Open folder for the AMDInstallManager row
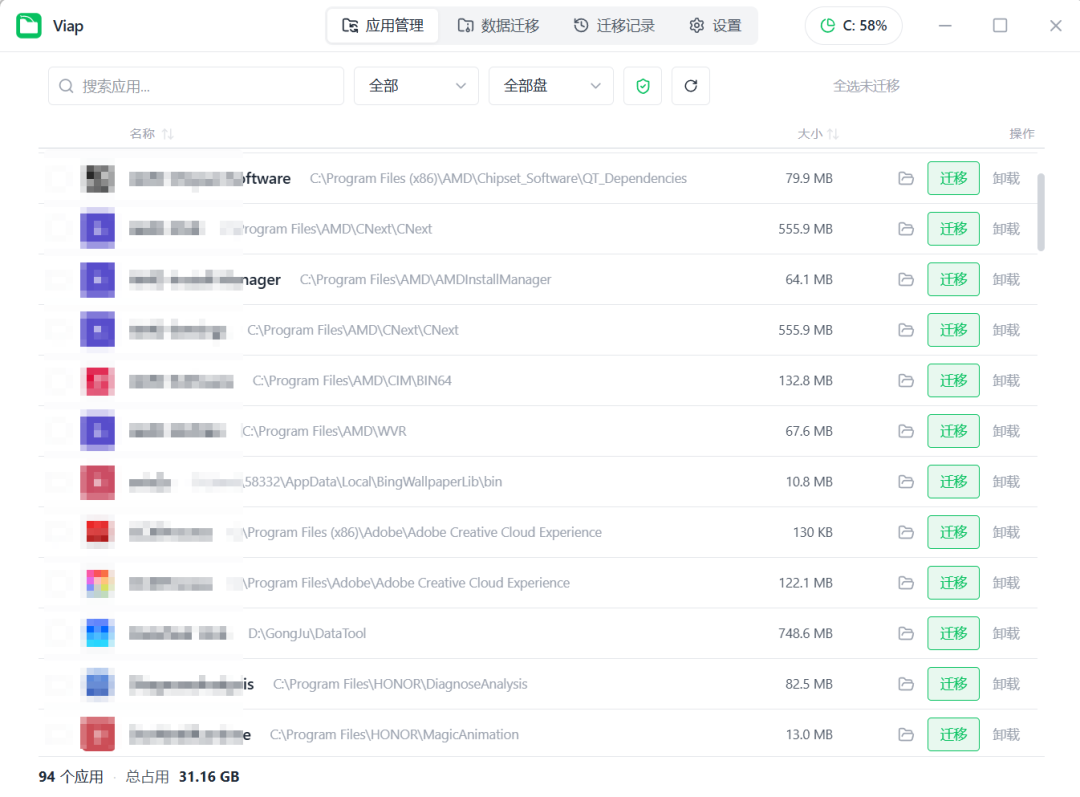Screen dimensions: 1080x797 pyautogui.click(x=906, y=280)
